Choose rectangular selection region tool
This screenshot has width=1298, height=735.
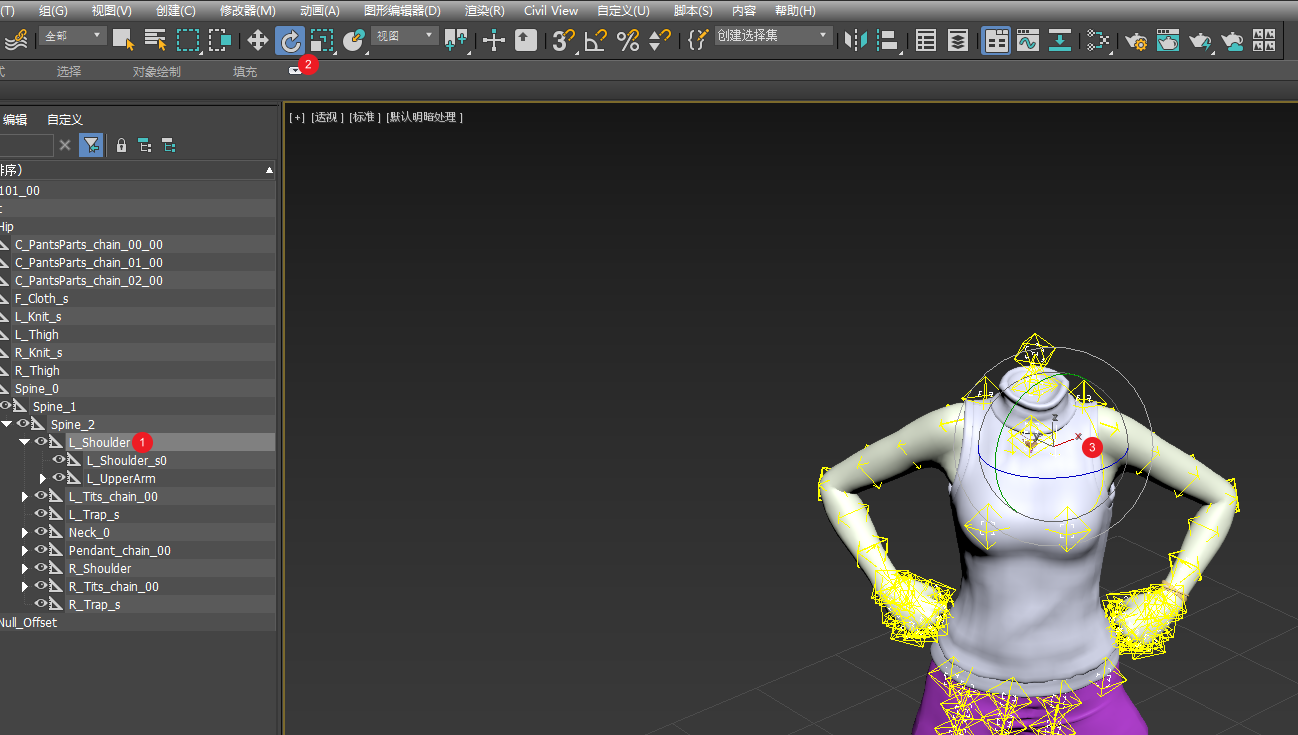click(x=188, y=40)
